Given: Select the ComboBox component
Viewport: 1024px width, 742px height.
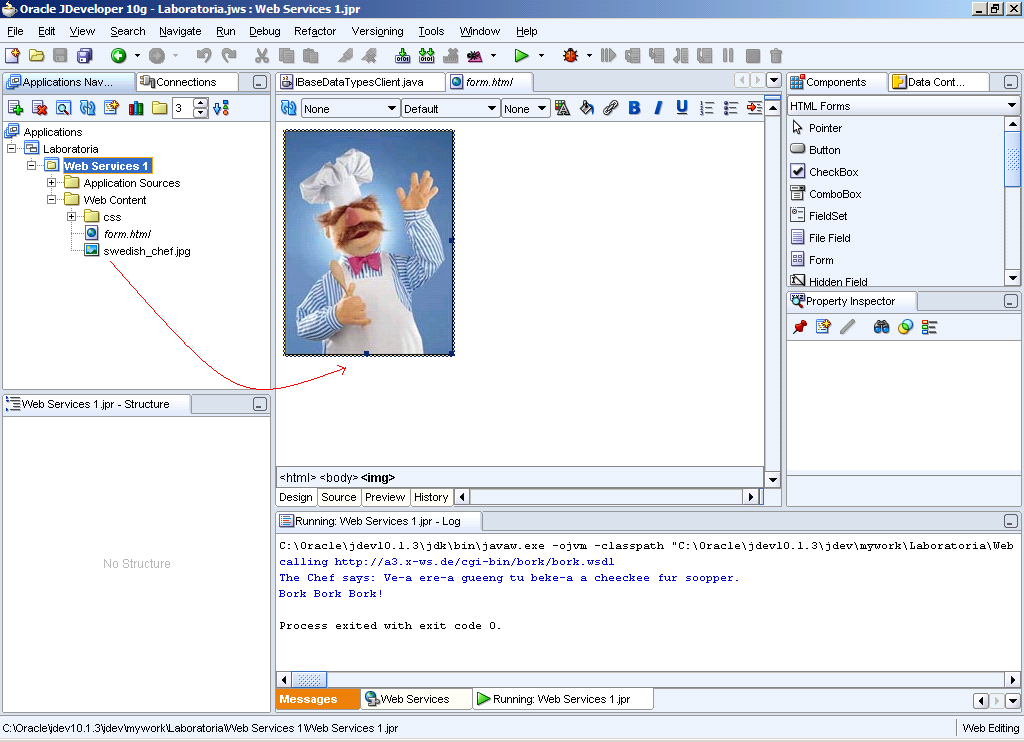Looking at the screenshot, I should 835,194.
